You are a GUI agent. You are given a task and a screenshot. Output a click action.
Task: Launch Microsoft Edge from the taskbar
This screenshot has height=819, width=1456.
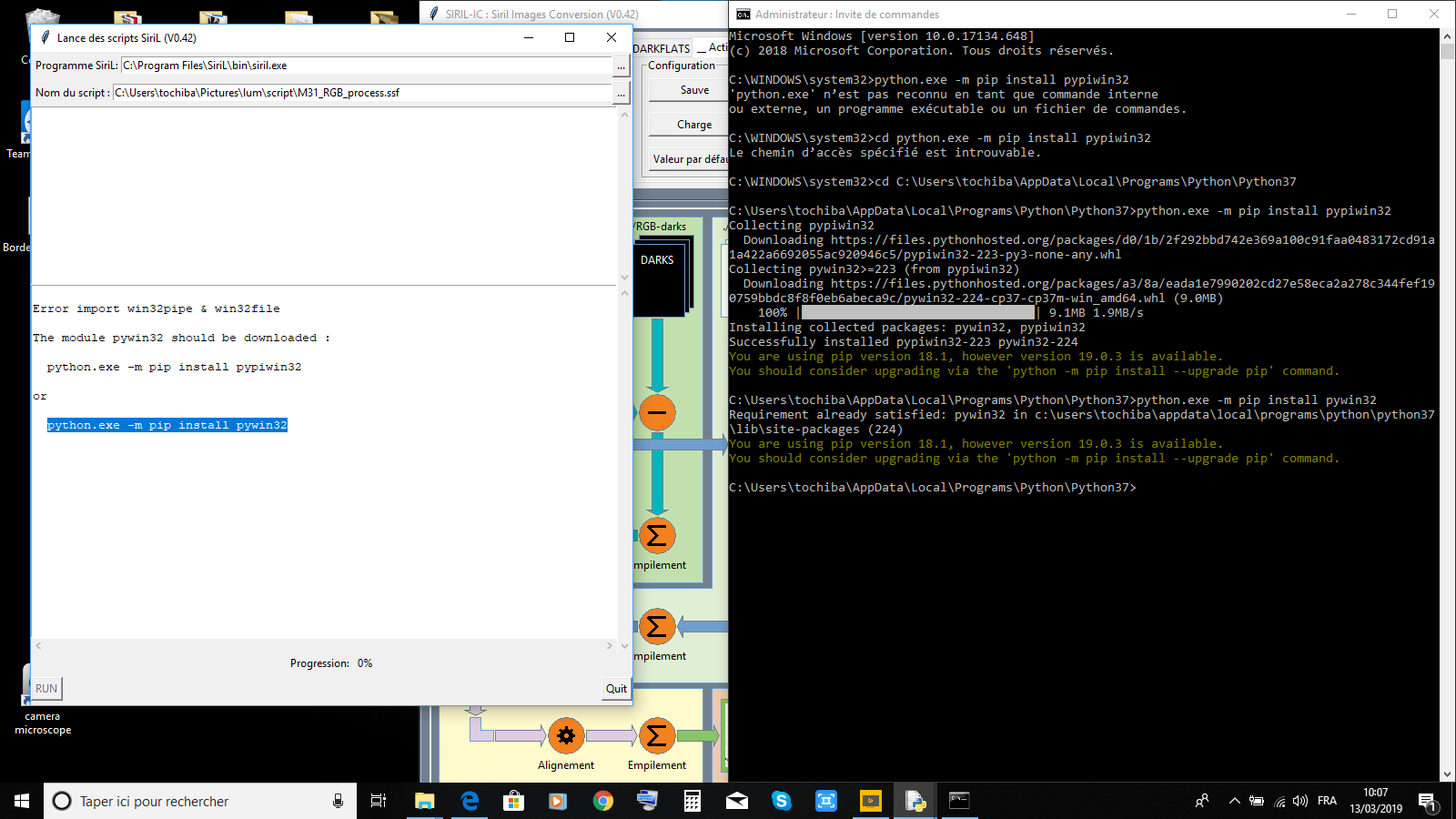(470, 801)
